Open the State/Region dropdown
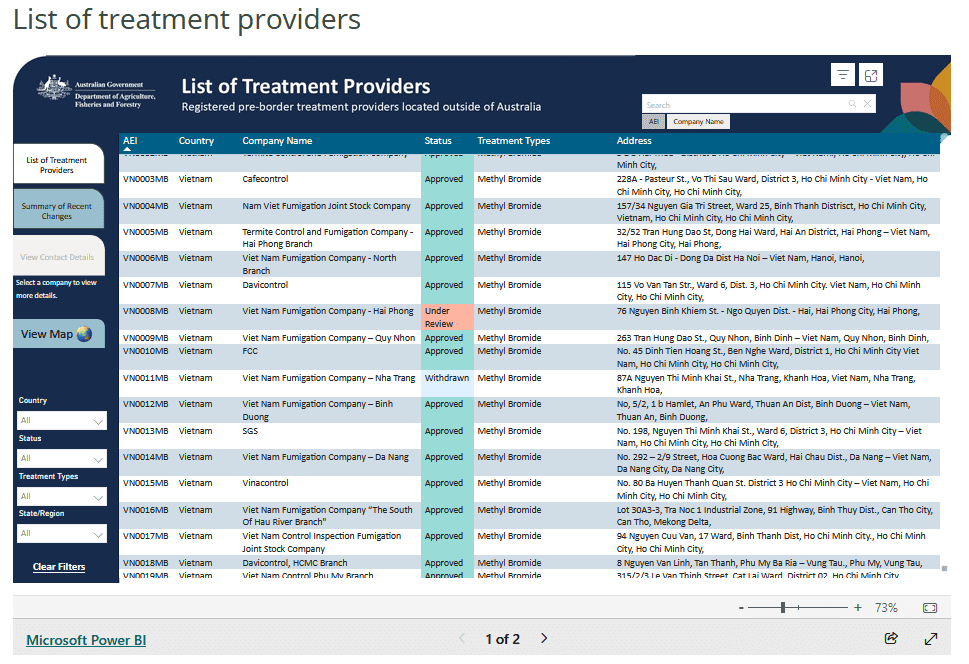Image resolution: width=969 pixels, height=664 pixels. [61, 534]
